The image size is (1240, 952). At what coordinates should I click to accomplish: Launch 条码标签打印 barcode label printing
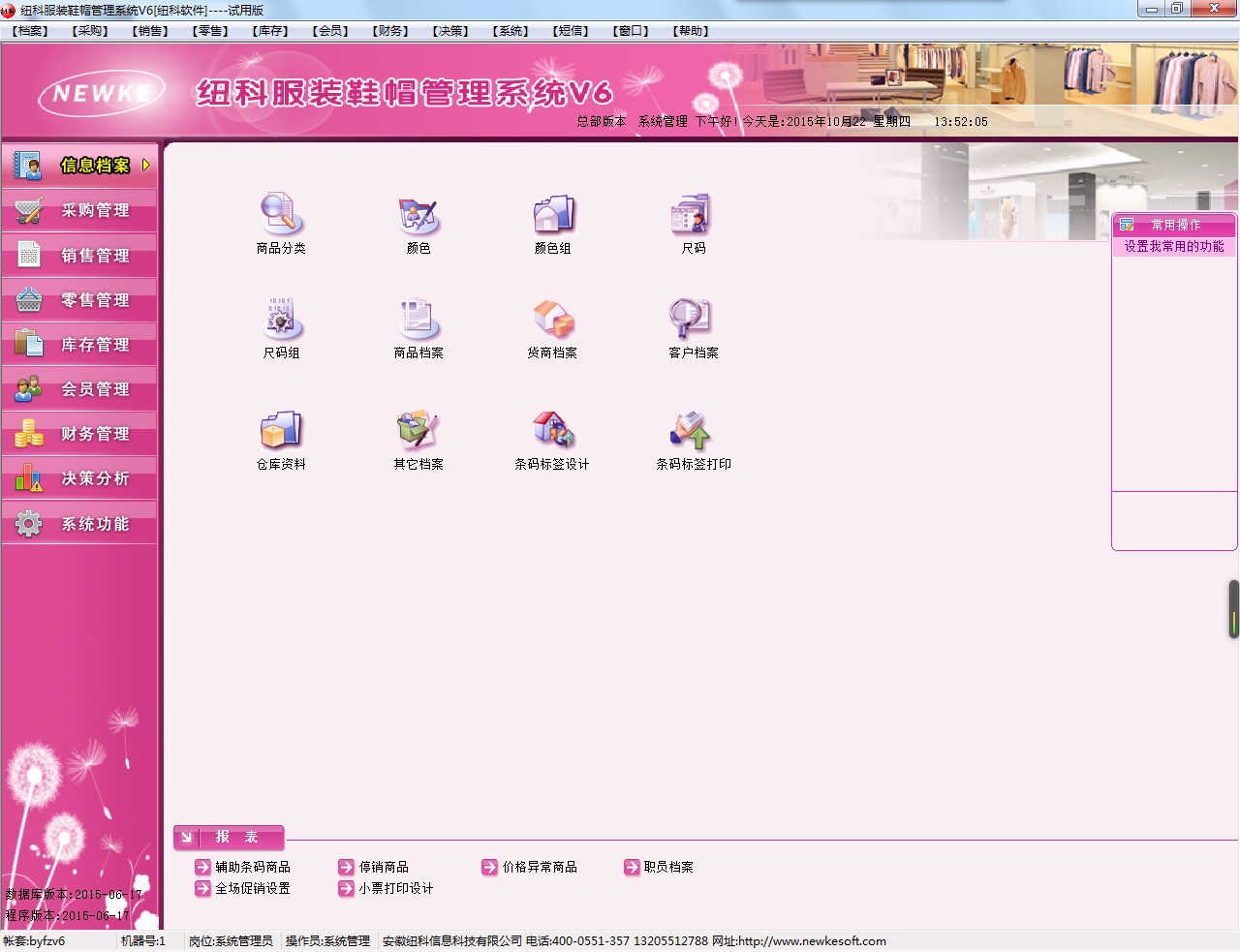693,431
